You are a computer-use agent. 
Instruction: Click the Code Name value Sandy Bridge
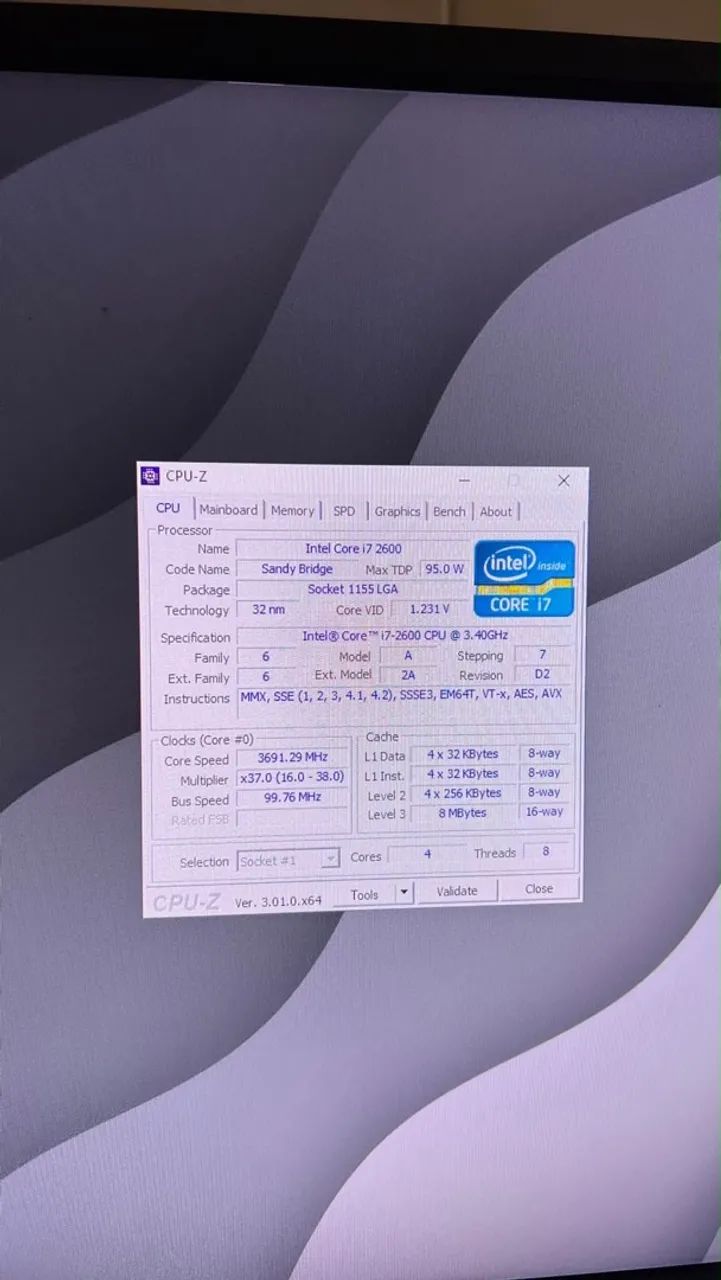point(297,568)
